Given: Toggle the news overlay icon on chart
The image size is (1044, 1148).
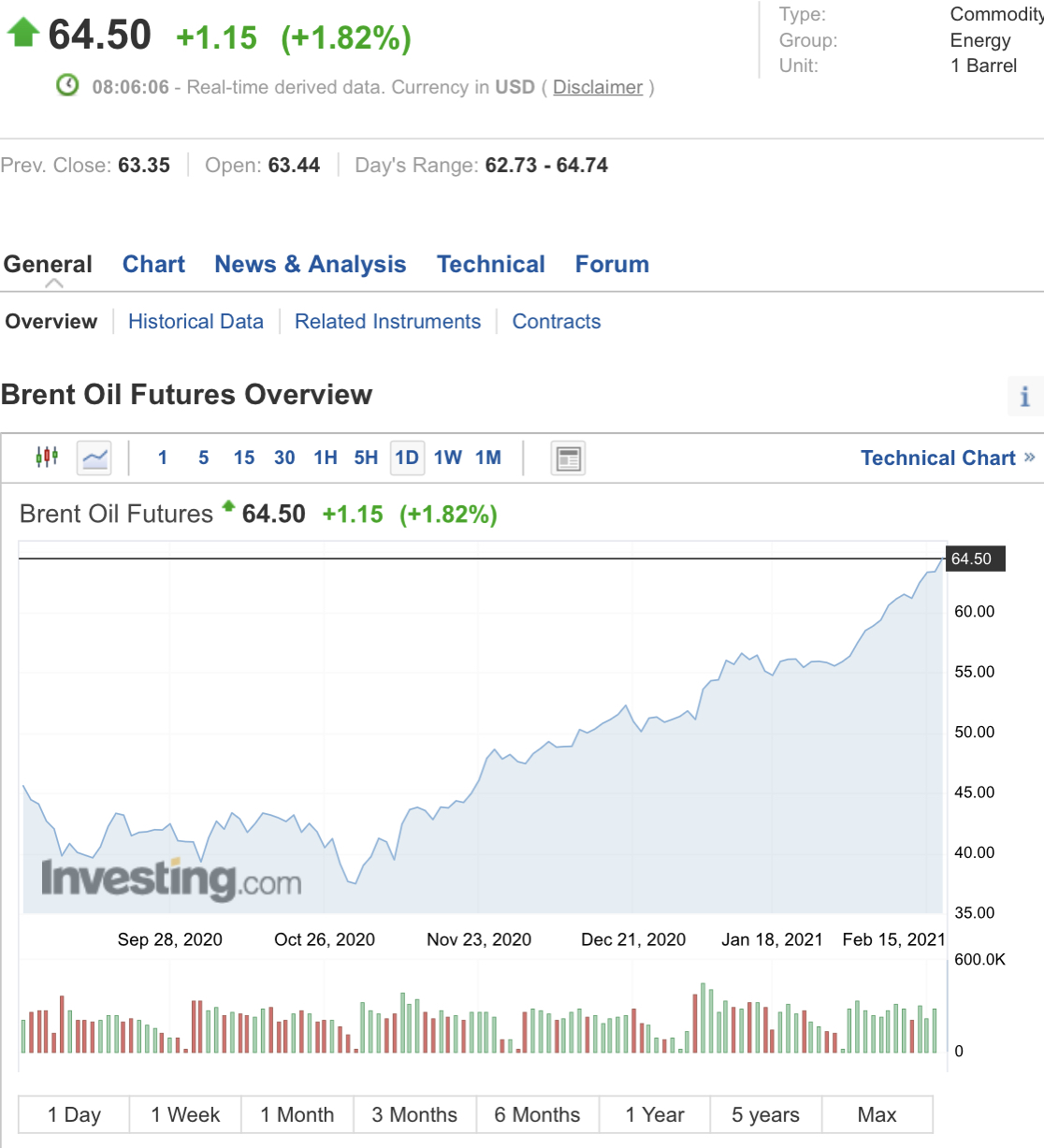Looking at the screenshot, I should coord(568,458).
